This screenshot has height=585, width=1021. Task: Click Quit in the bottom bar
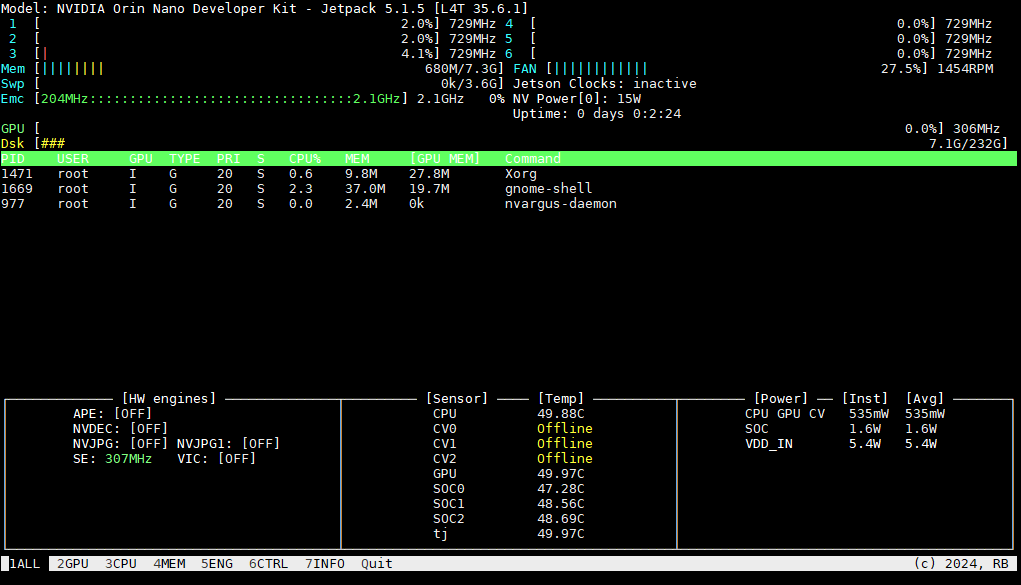tap(377, 564)
